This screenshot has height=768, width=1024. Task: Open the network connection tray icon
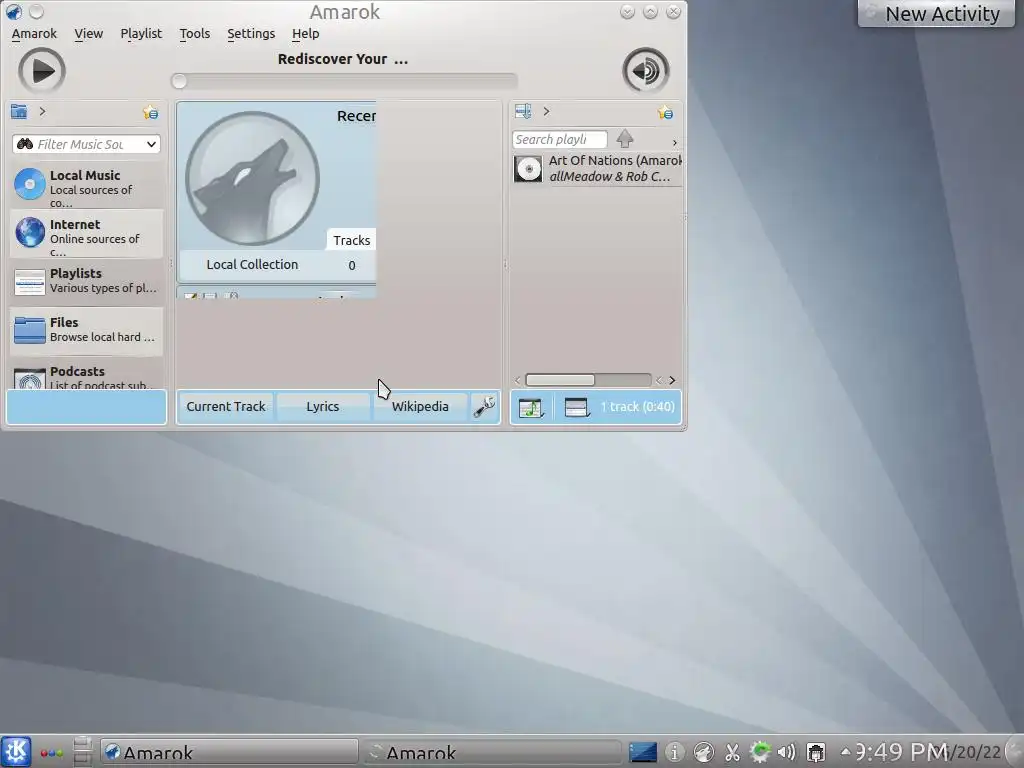(816, 752)
